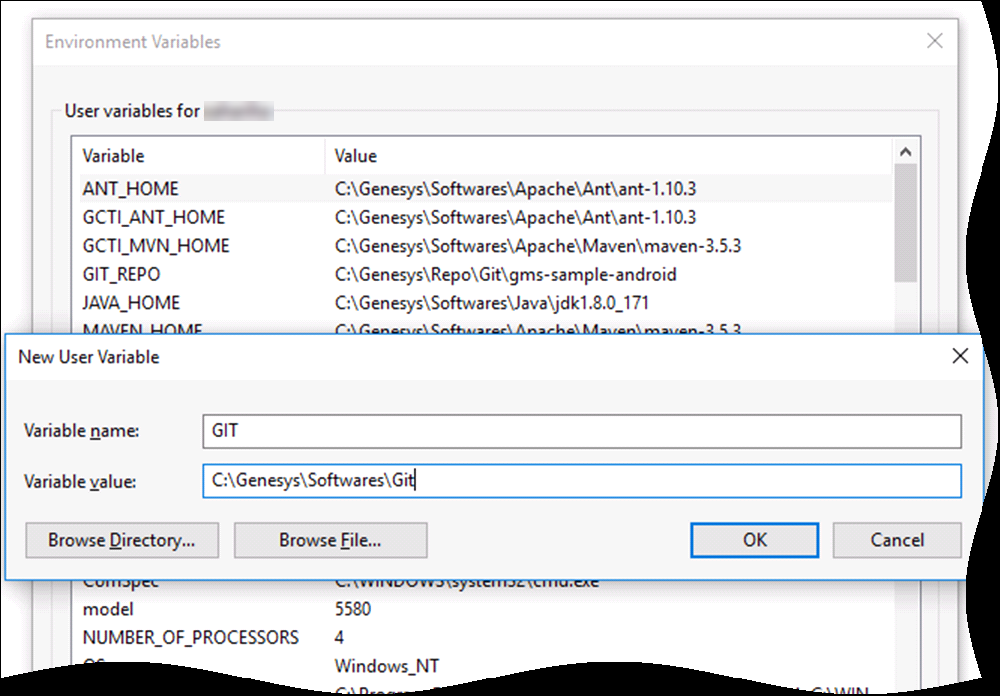Select the GIT_REPO variable row
Viewport: 1000px width, 696px height.
(121, 274)
